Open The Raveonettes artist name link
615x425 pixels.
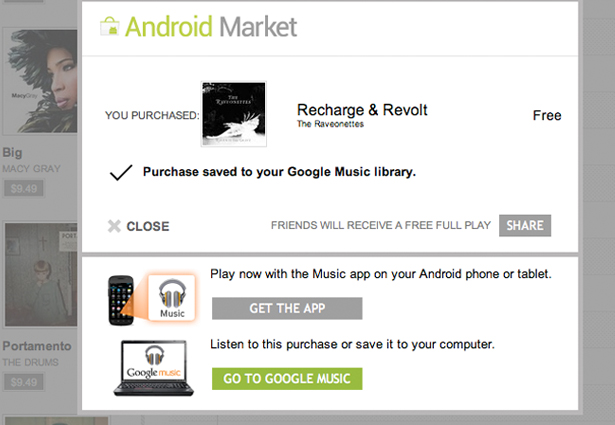tap(330, 124)
